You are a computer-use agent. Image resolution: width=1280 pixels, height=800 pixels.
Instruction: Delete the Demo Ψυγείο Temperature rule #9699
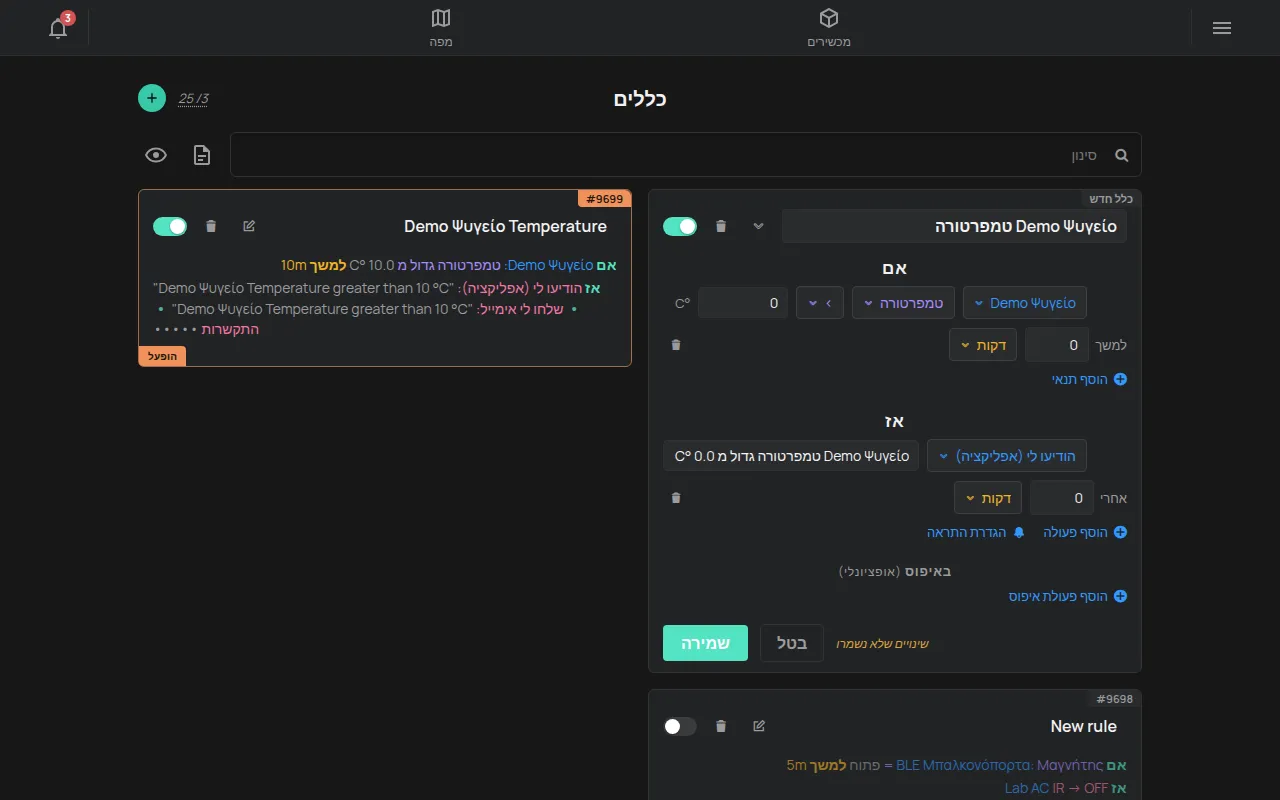click(x=211, y=226)
